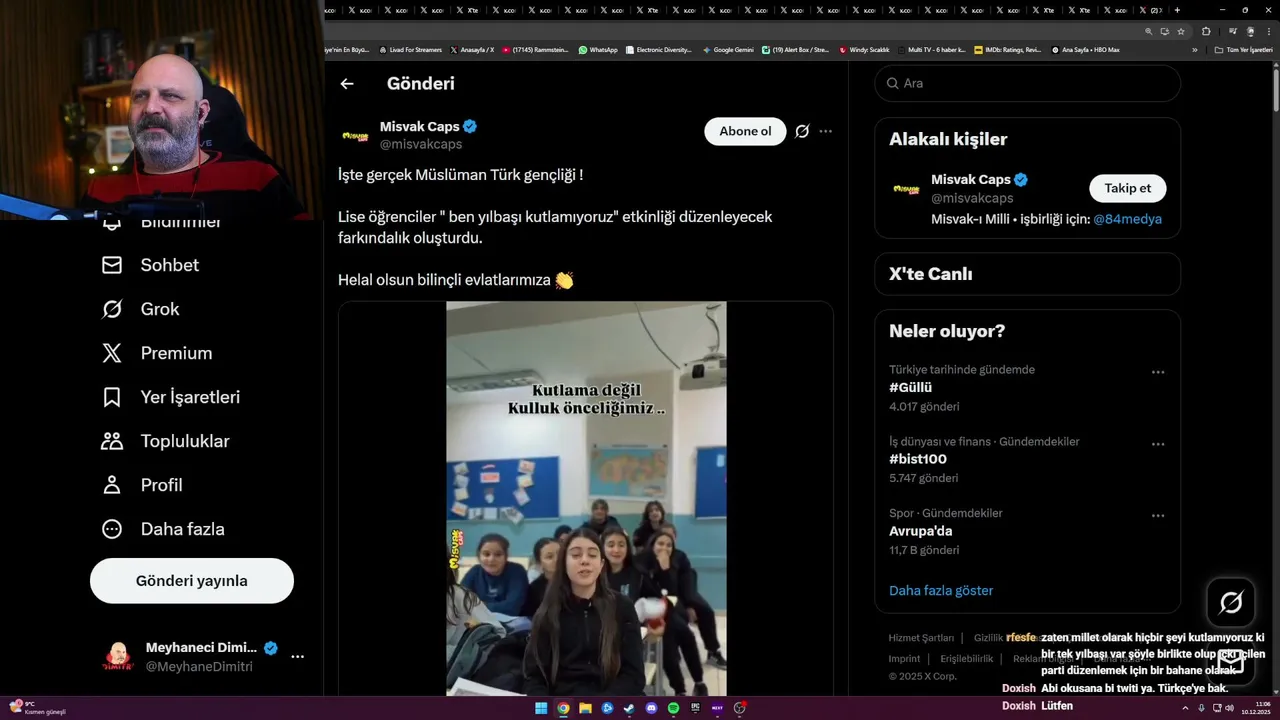1280x720 pixels.
Task: Open File Explorer from the taskbar
Action: tap(585, 708)
